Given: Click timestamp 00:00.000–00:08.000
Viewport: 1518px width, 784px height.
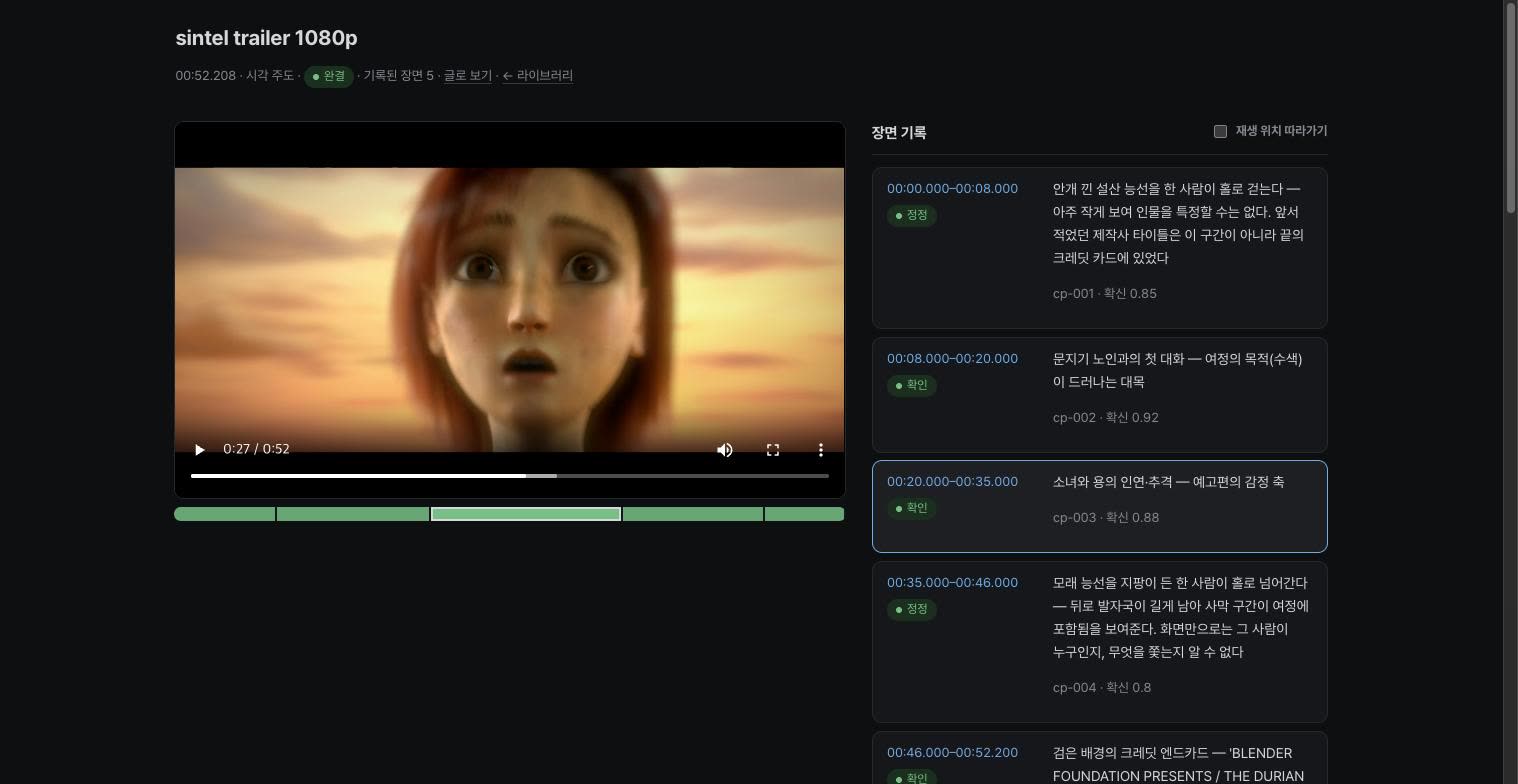Looking at the screenshot, I should coord(952,189).
